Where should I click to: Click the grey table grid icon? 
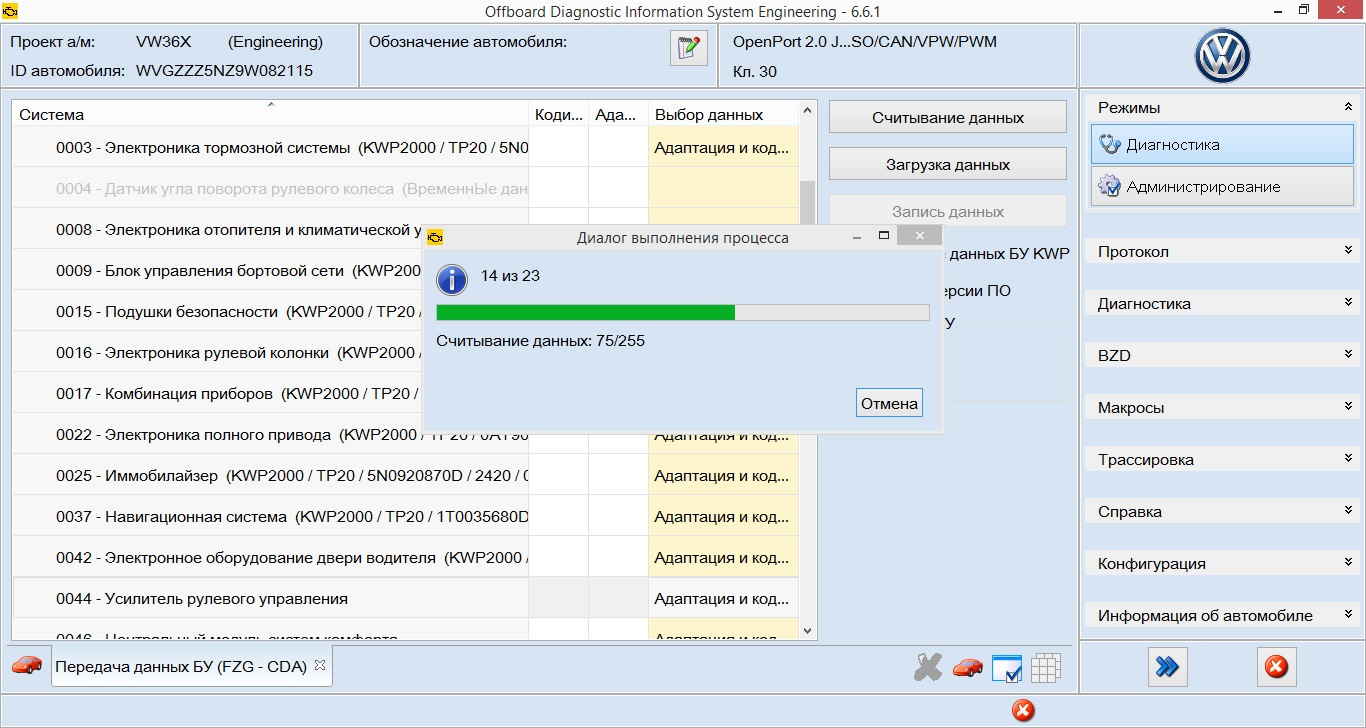pyautogui.click(x=1045, y=668)
